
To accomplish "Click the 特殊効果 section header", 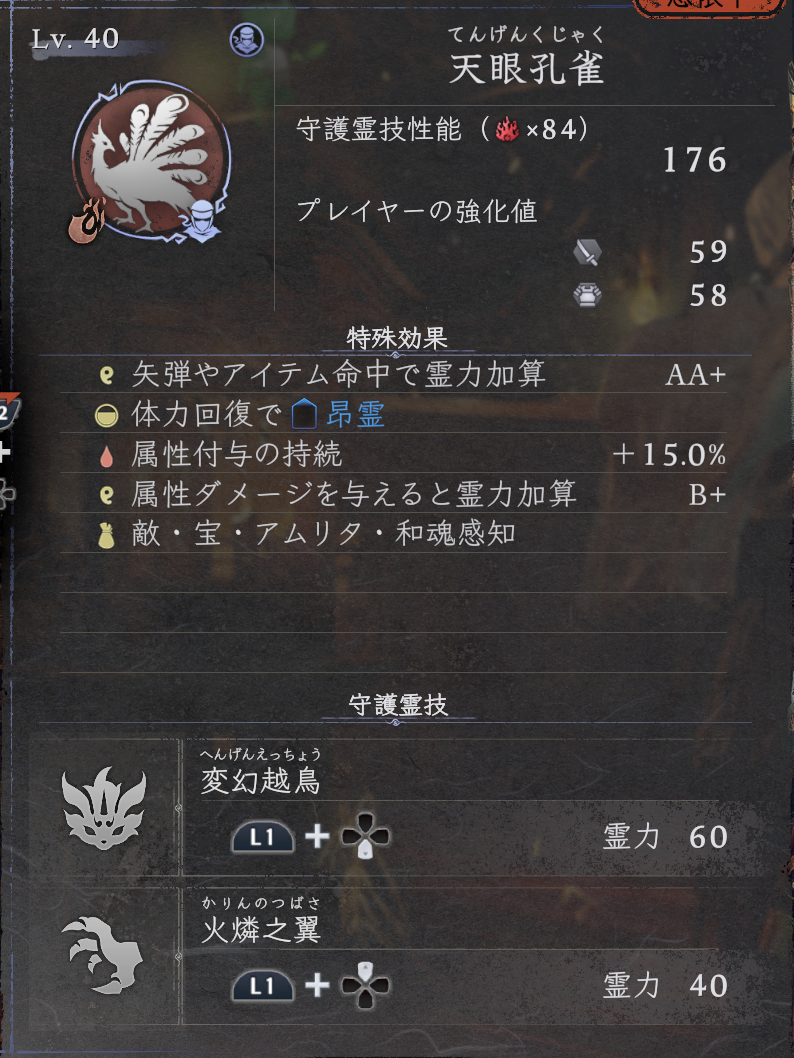I will pos(397,338).
